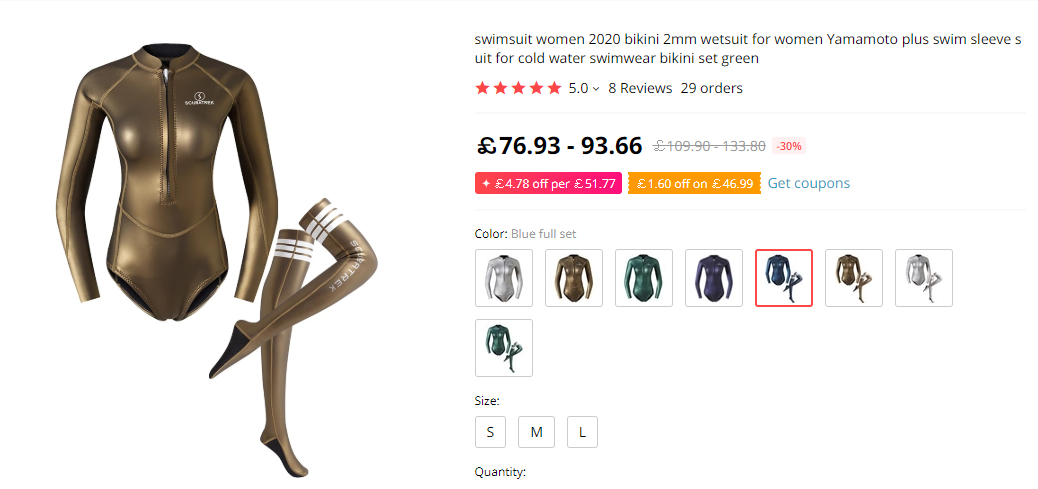Open the 8 Reviews link
This screenshot has width=1038, height=489.
point(640,88)
